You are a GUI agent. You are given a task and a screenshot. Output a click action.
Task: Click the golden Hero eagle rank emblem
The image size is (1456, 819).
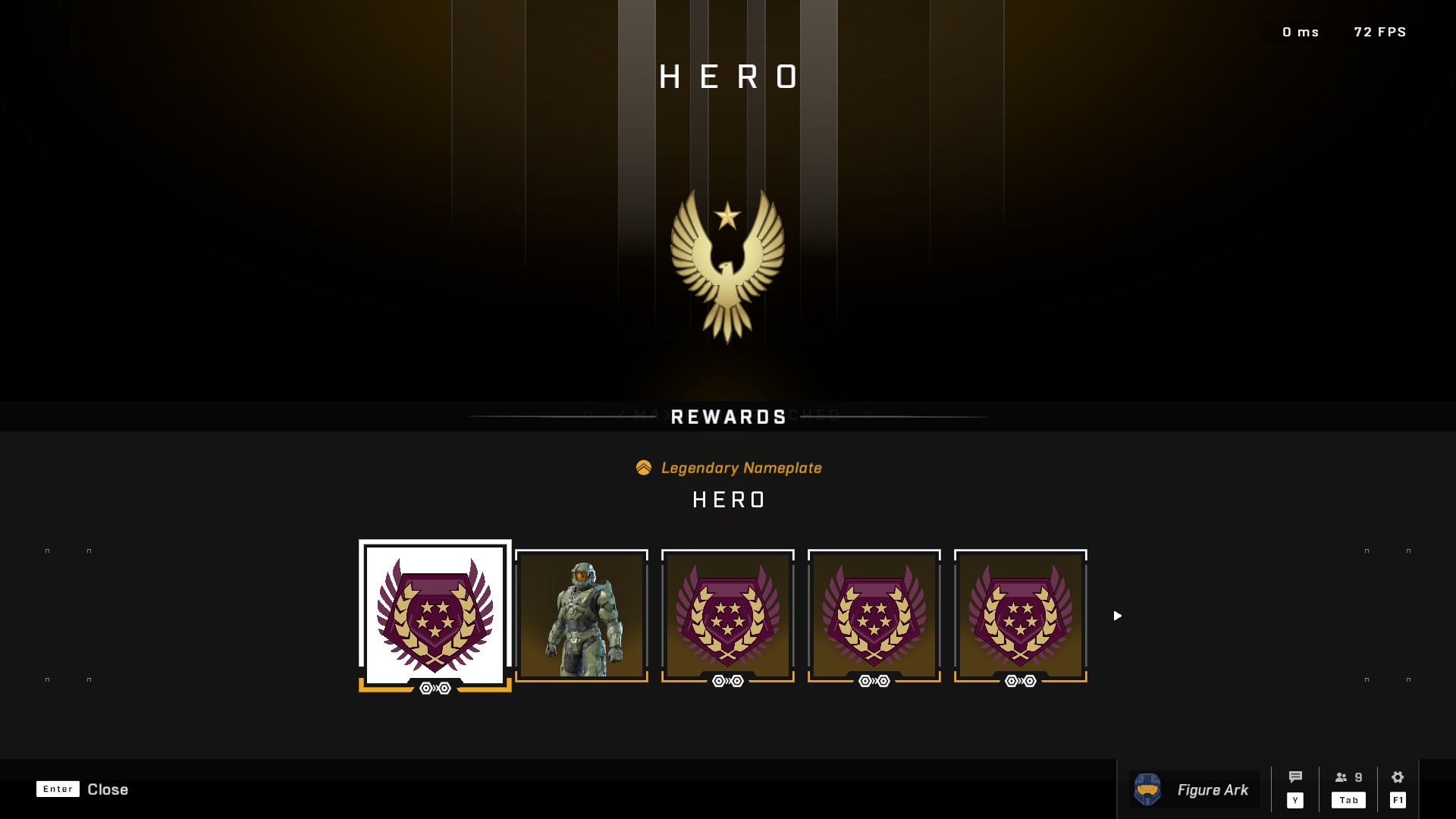(x=727, y=266)
